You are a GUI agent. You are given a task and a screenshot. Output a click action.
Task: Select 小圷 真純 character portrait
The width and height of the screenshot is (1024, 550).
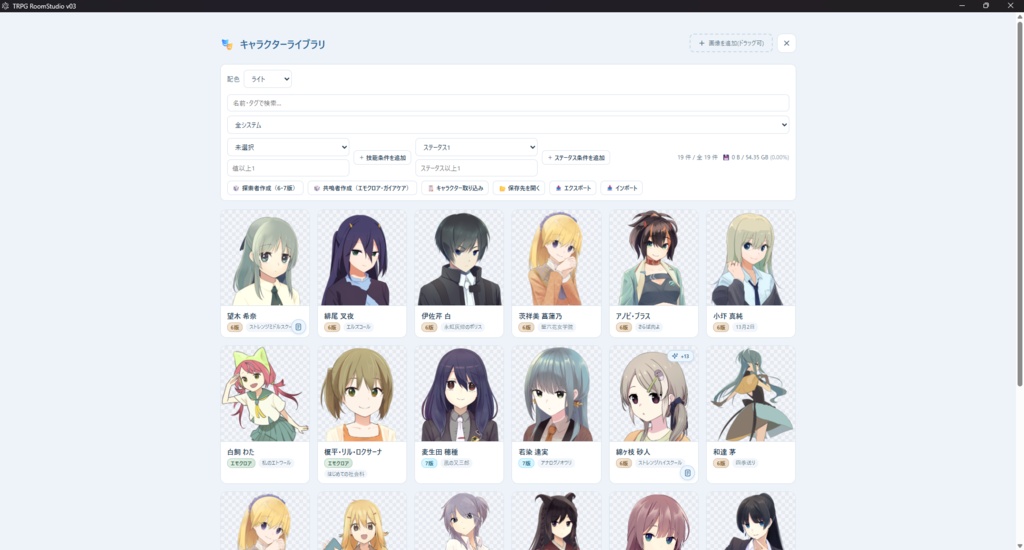[x=751, y=257]
